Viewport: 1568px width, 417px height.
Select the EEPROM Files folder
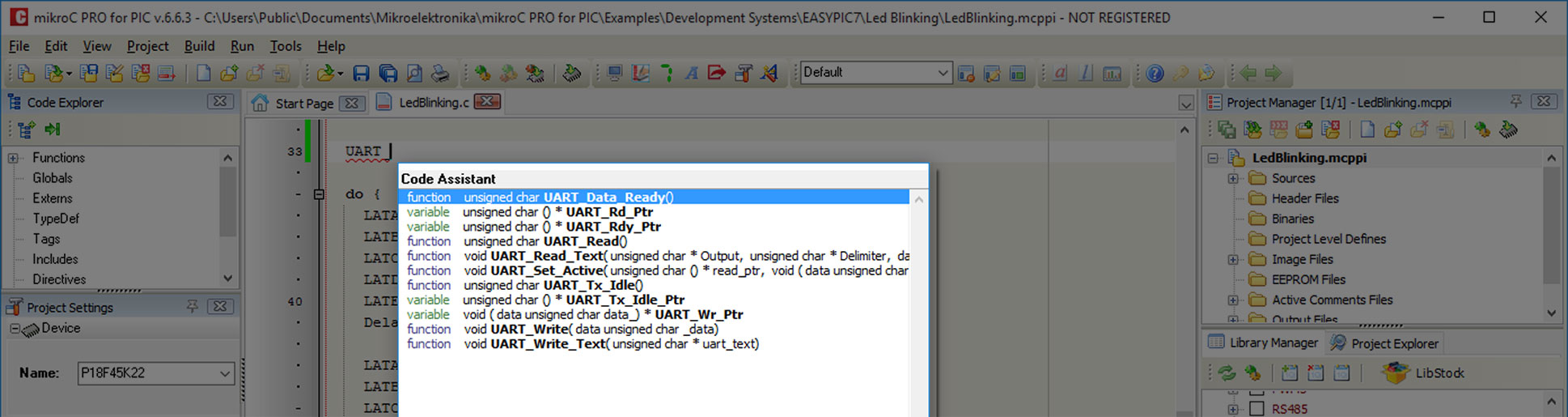point(1308,279)
